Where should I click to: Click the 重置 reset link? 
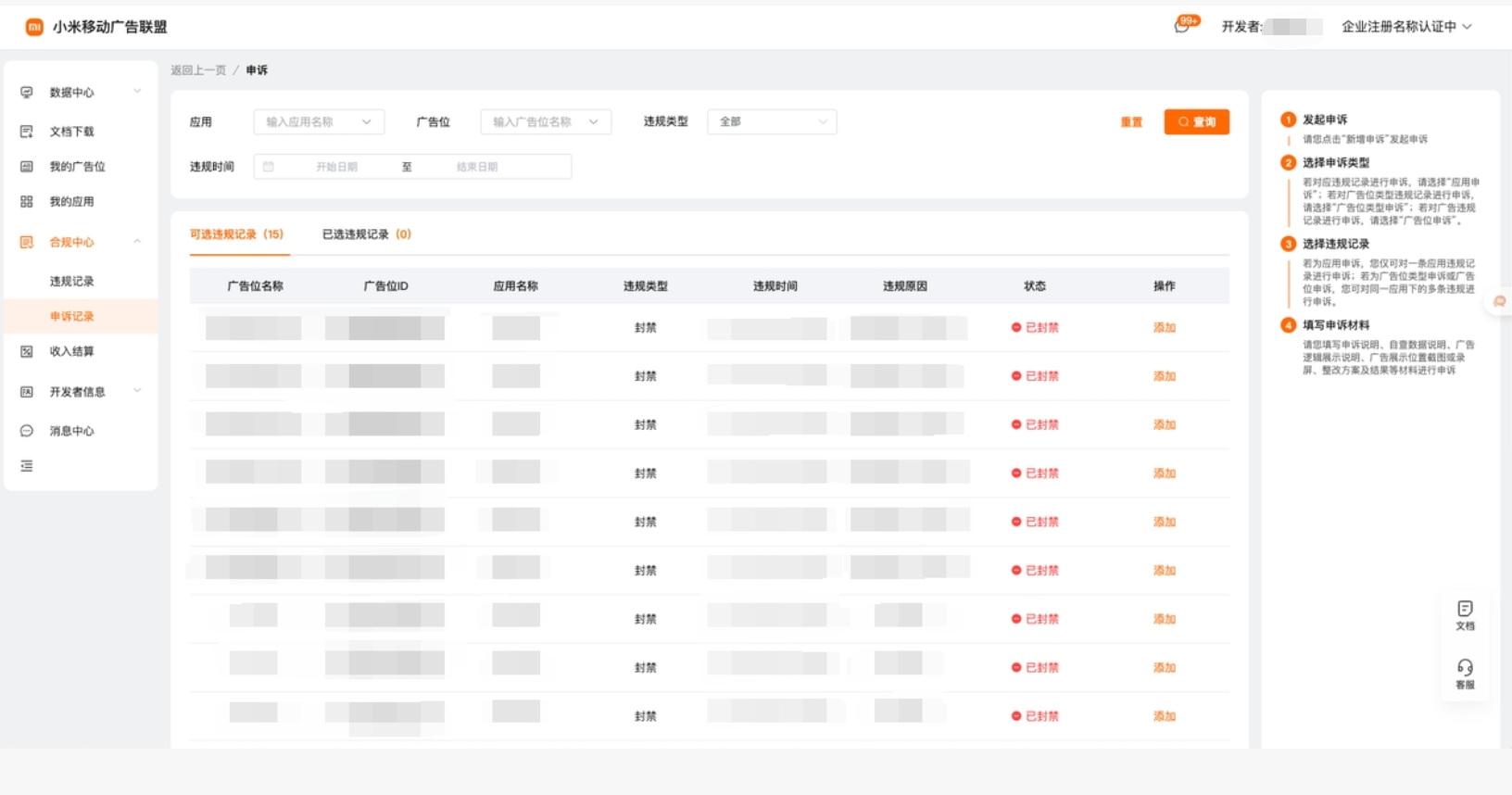(x=1131, y=122)
